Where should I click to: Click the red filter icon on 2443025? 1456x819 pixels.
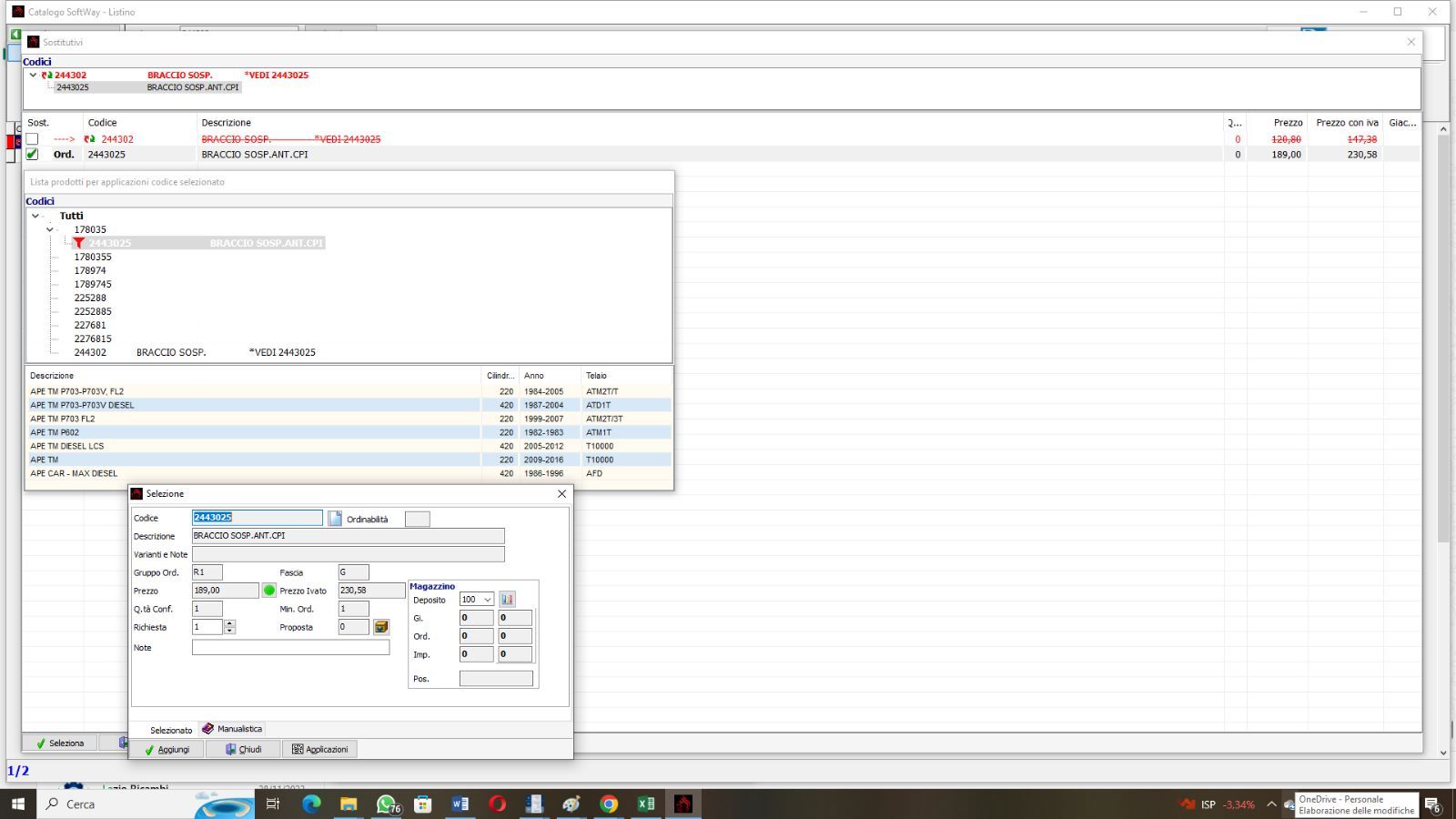point(79,243)
